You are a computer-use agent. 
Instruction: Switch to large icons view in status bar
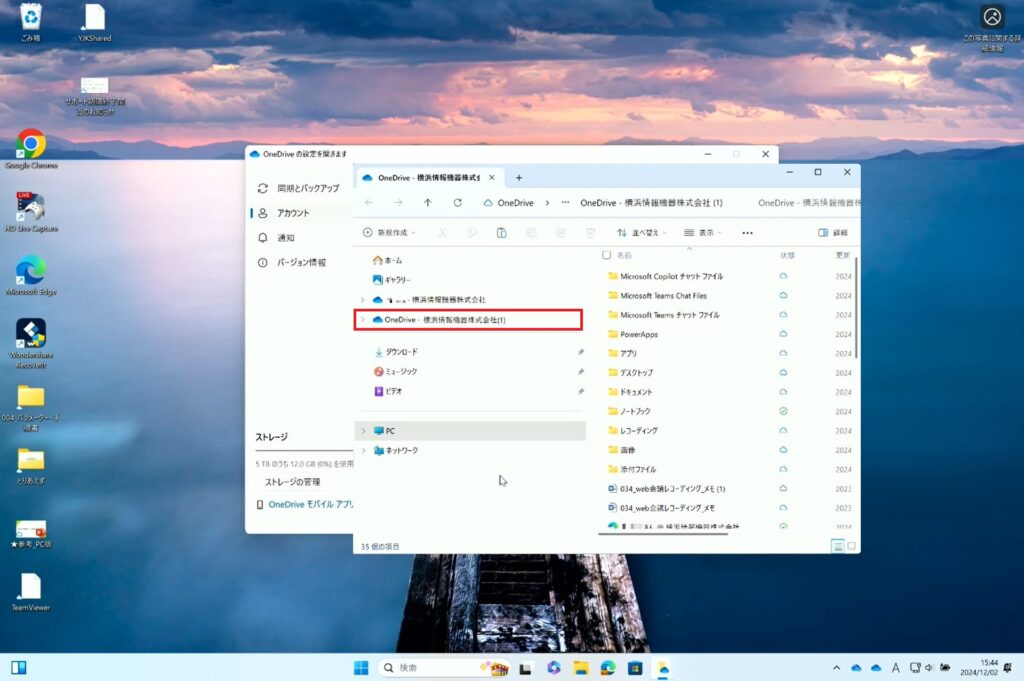pos(851,546)
